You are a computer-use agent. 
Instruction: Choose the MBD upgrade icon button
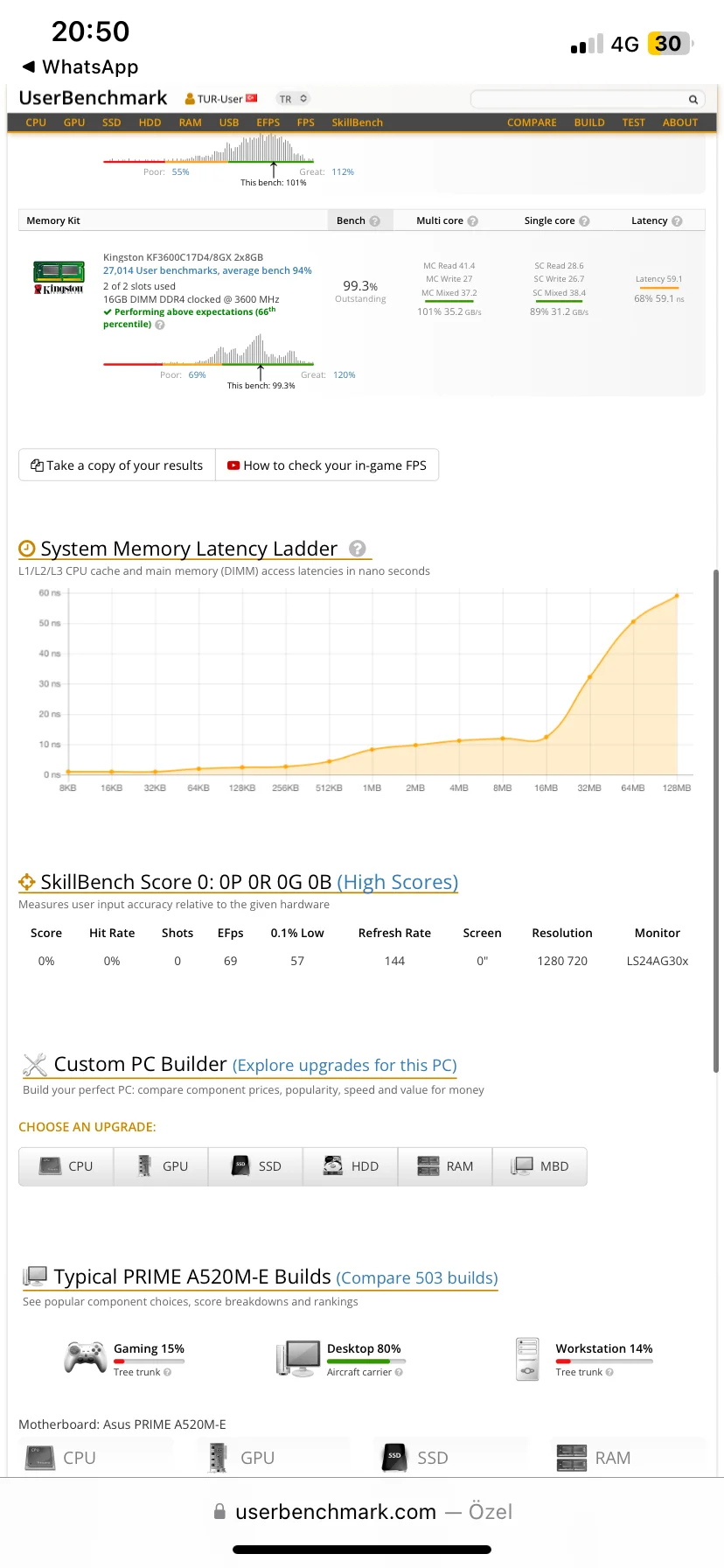click(540, 1166)
